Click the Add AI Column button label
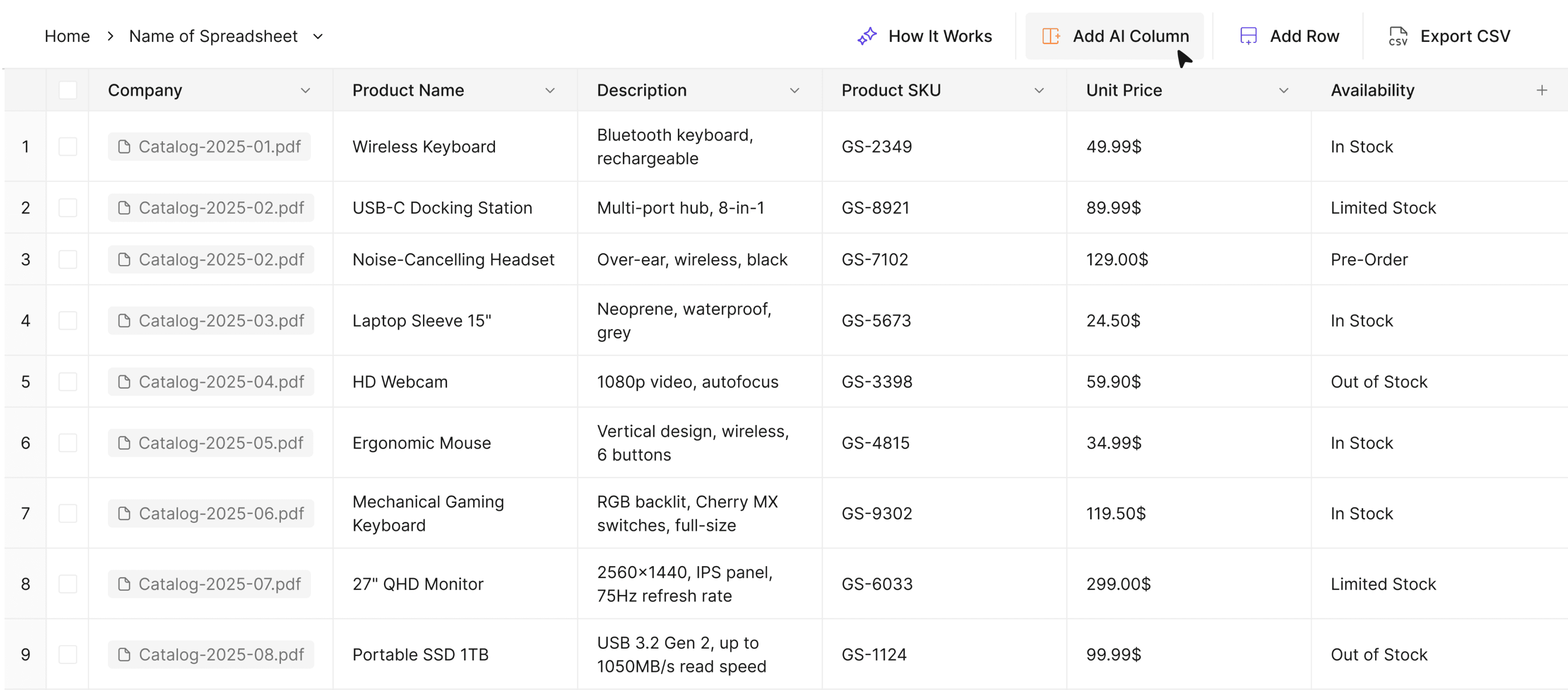 click(x=1130, y=36)
